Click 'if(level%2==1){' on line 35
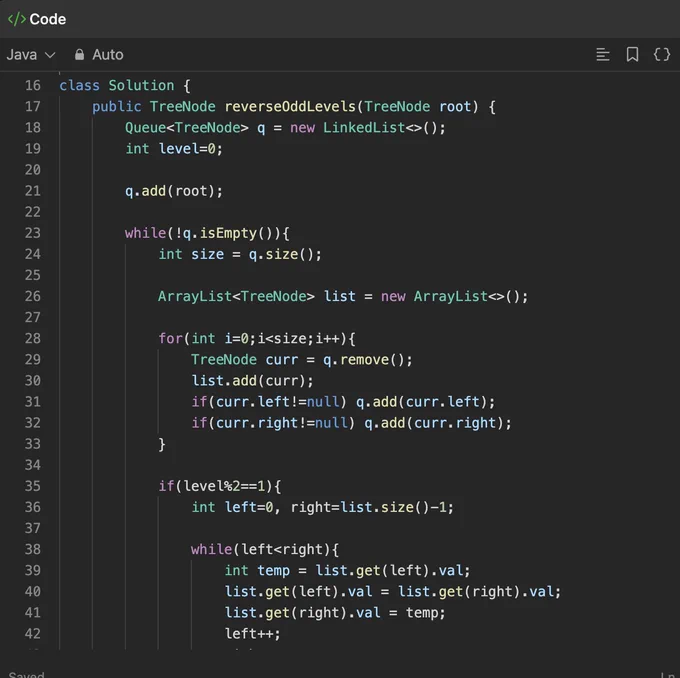The width and height of the screenshot is (680, 678). 220,486
